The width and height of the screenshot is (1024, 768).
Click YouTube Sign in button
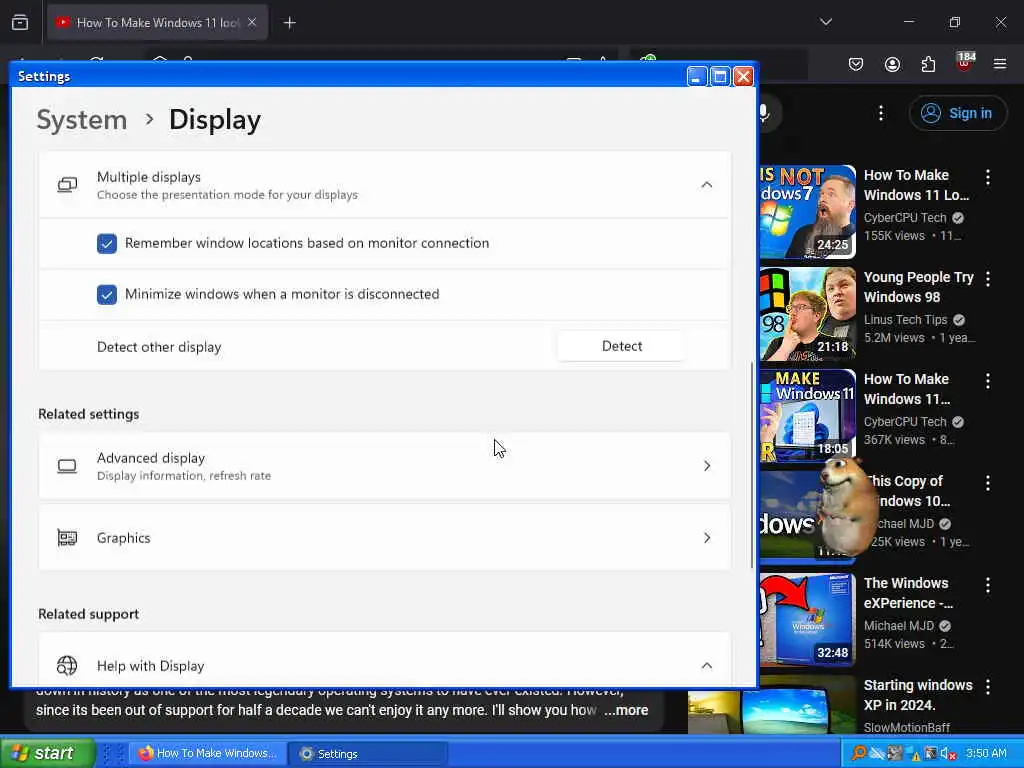coord(957,113)
